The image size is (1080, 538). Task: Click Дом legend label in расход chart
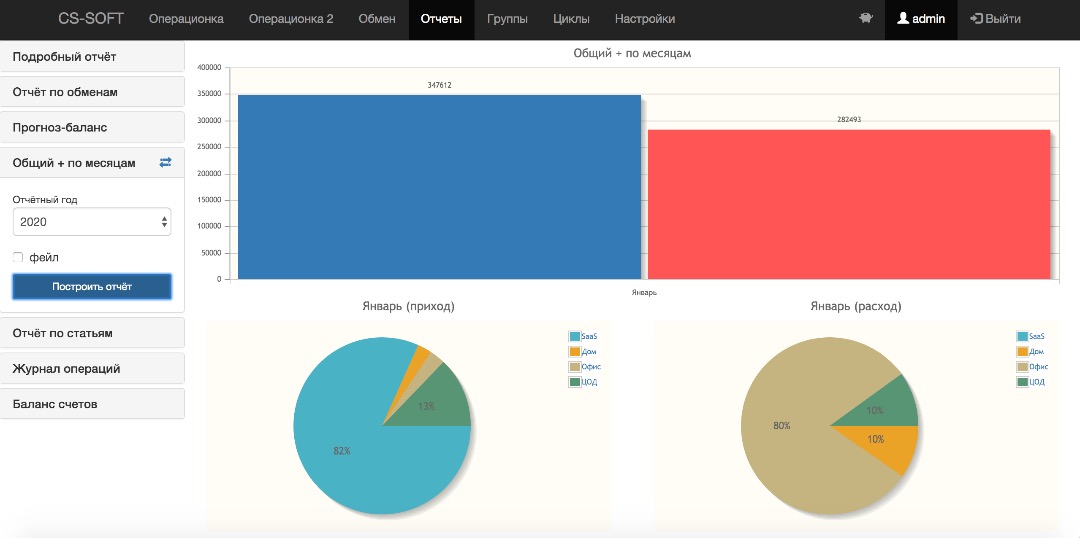[x=1035, y=351]
